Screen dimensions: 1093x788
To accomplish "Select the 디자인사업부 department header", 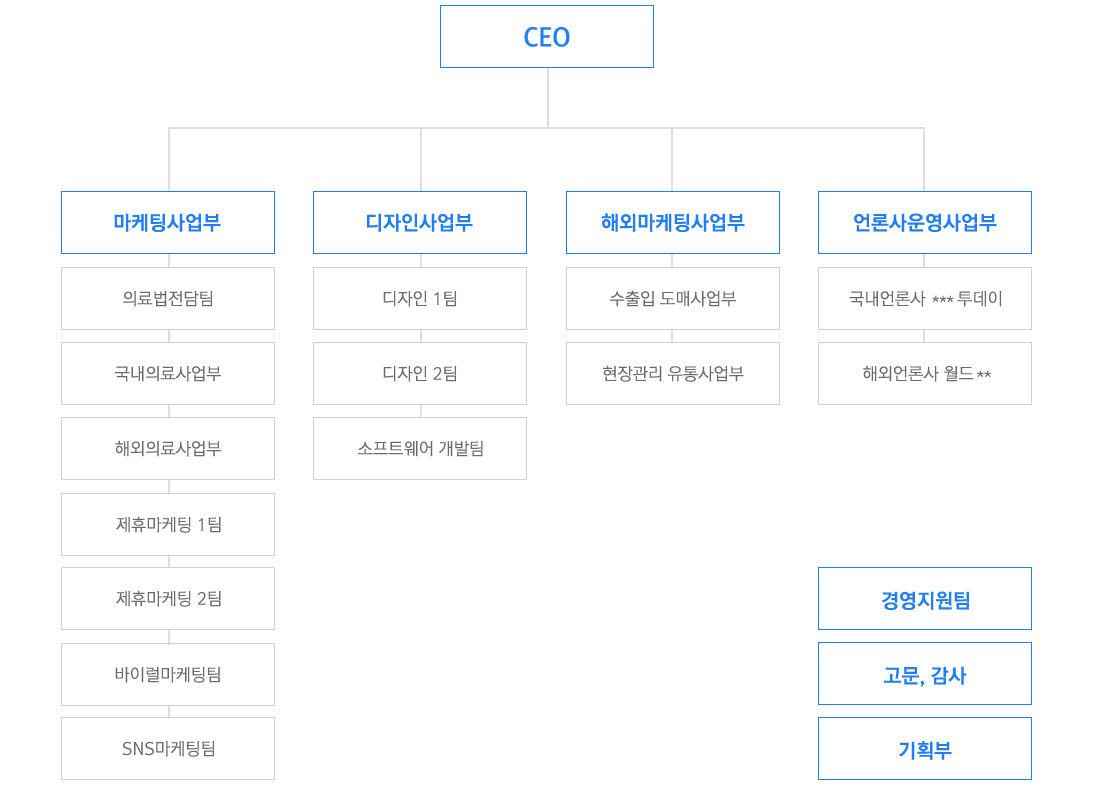I will coord(420,222).
